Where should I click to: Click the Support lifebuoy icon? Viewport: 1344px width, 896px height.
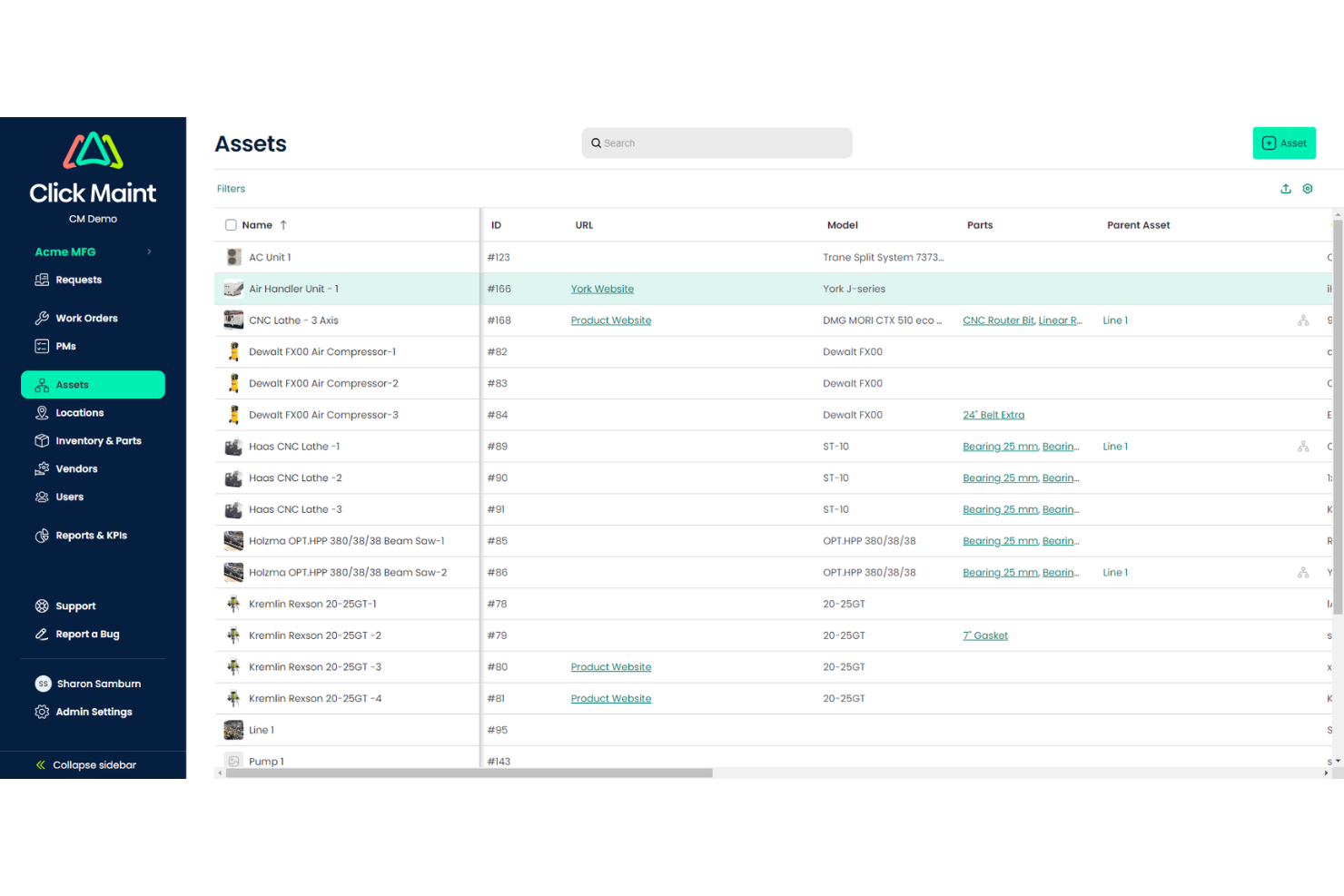point(42,606)
